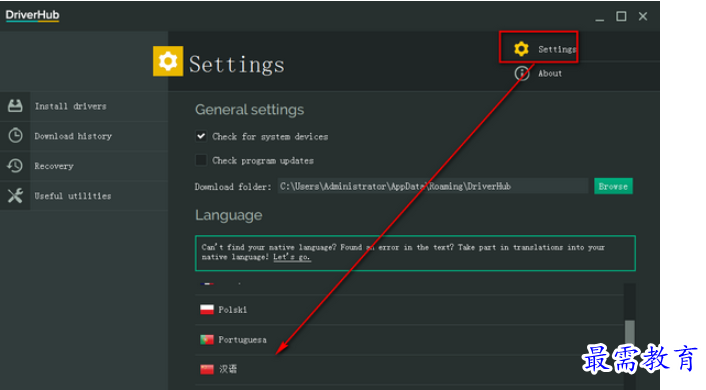Switch to Recovery section
This screenshot has width=706, height=390.
point(84,166)
